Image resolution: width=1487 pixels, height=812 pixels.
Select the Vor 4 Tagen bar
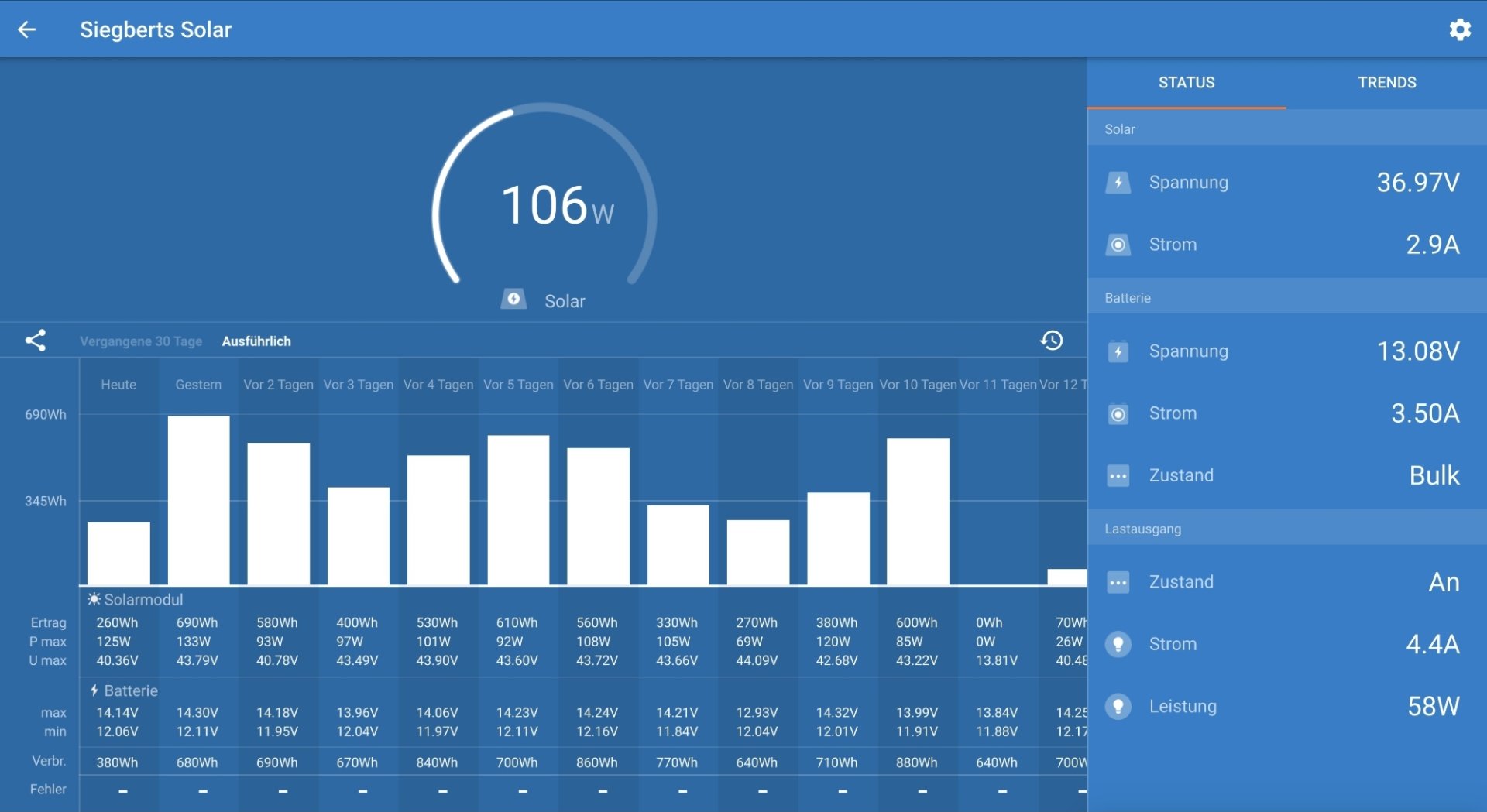coord(438,520)
